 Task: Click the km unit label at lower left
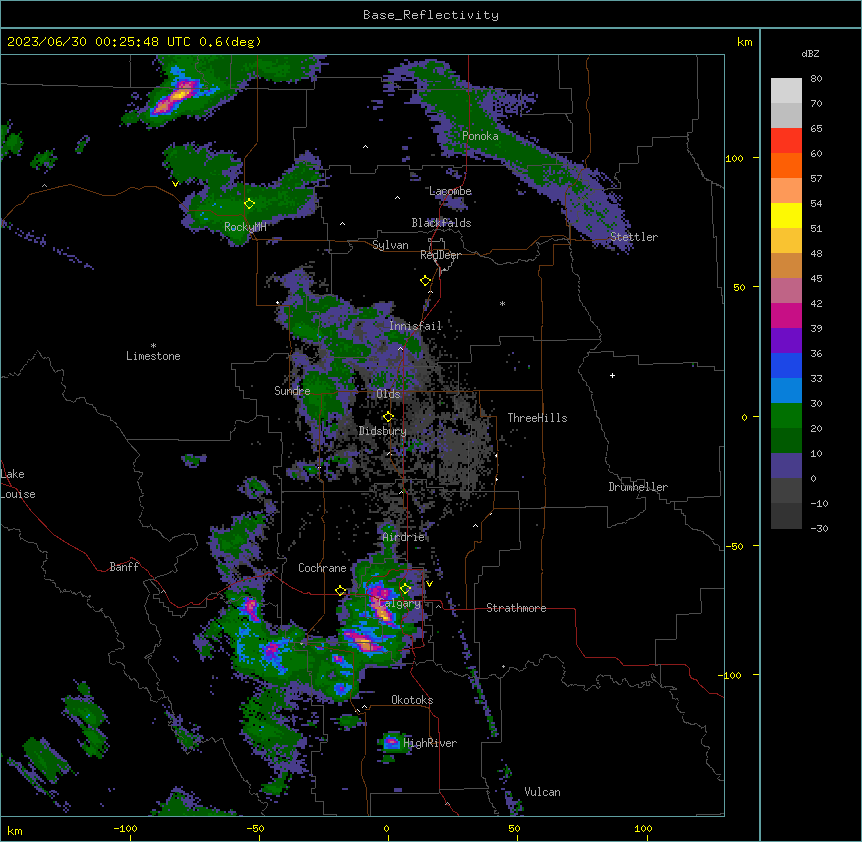coord(15,830)
